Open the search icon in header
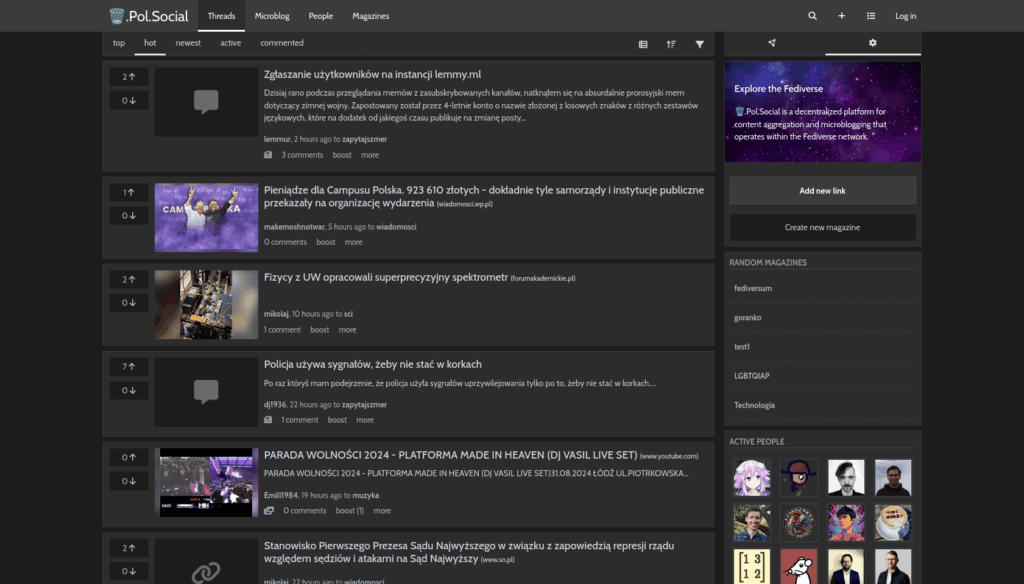This screenshot has width=1024, height=584. pyautogui.click(x=812, y=16)
